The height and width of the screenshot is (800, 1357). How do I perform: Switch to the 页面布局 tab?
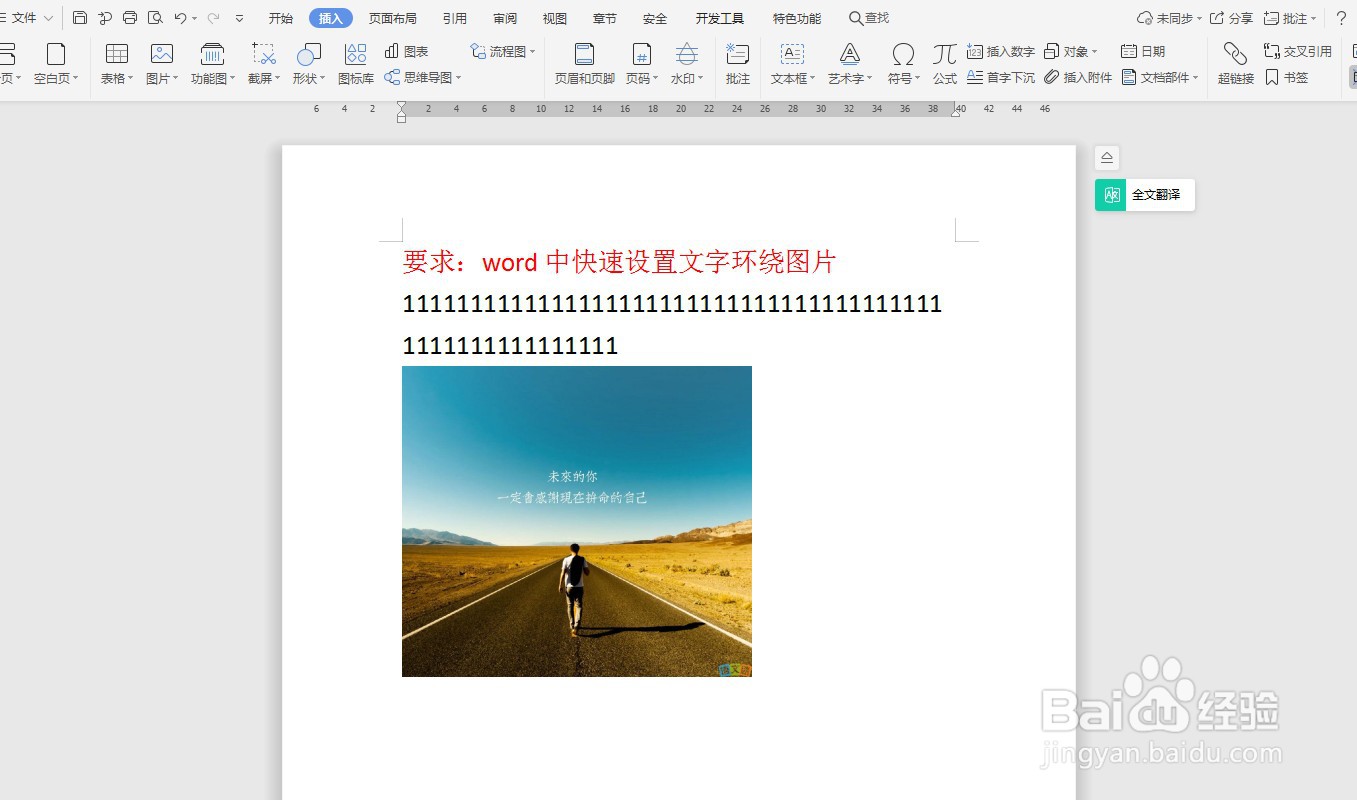coord(393,18)
